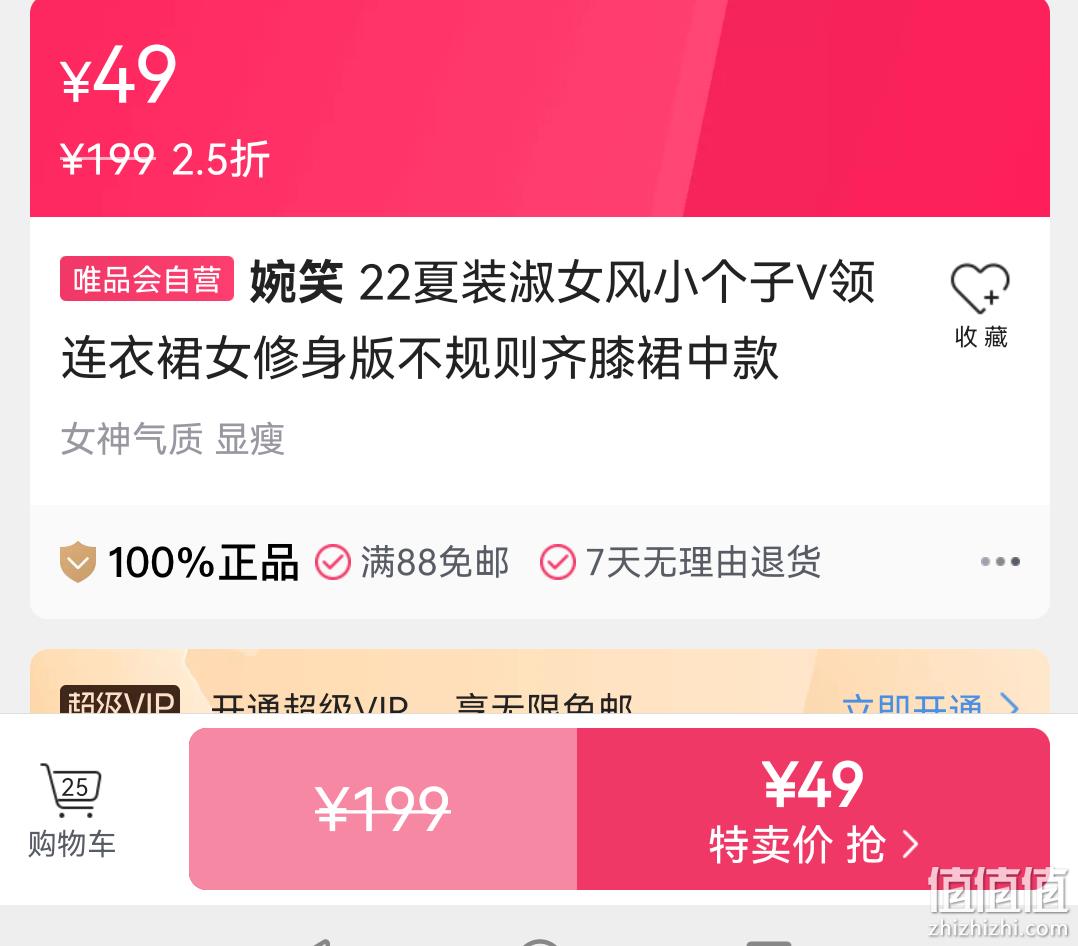Viewport: 1078px width, 946px height.
Task: Open the three-dot more options icon
Action: [x=1000, y=562]
